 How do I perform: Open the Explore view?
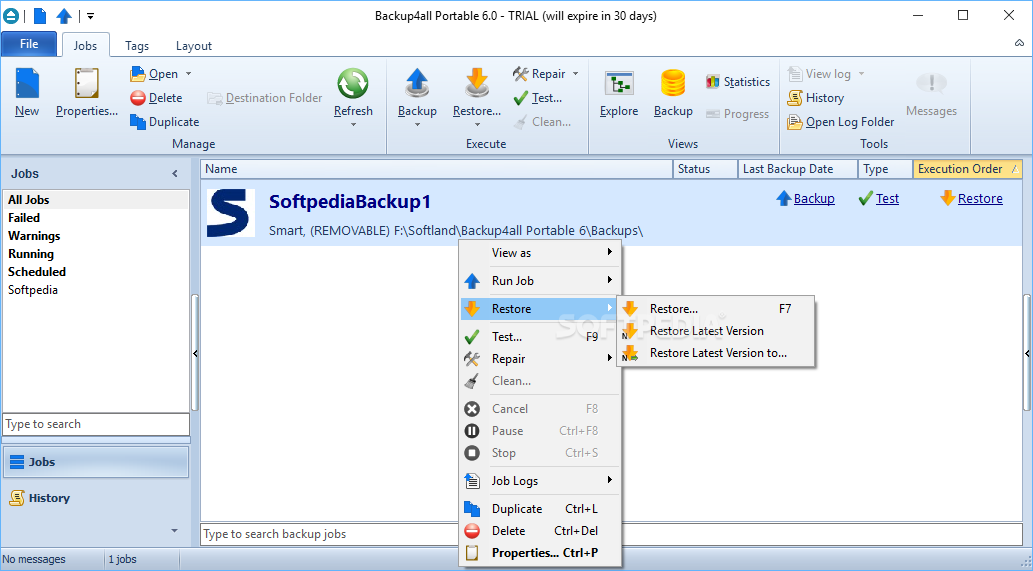[619, 94]
